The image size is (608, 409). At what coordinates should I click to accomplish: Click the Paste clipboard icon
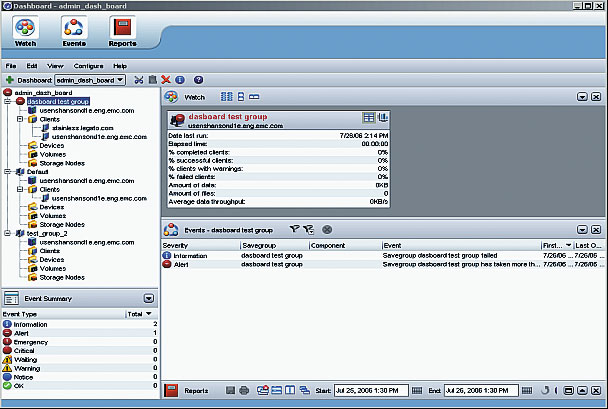point(152,80)
